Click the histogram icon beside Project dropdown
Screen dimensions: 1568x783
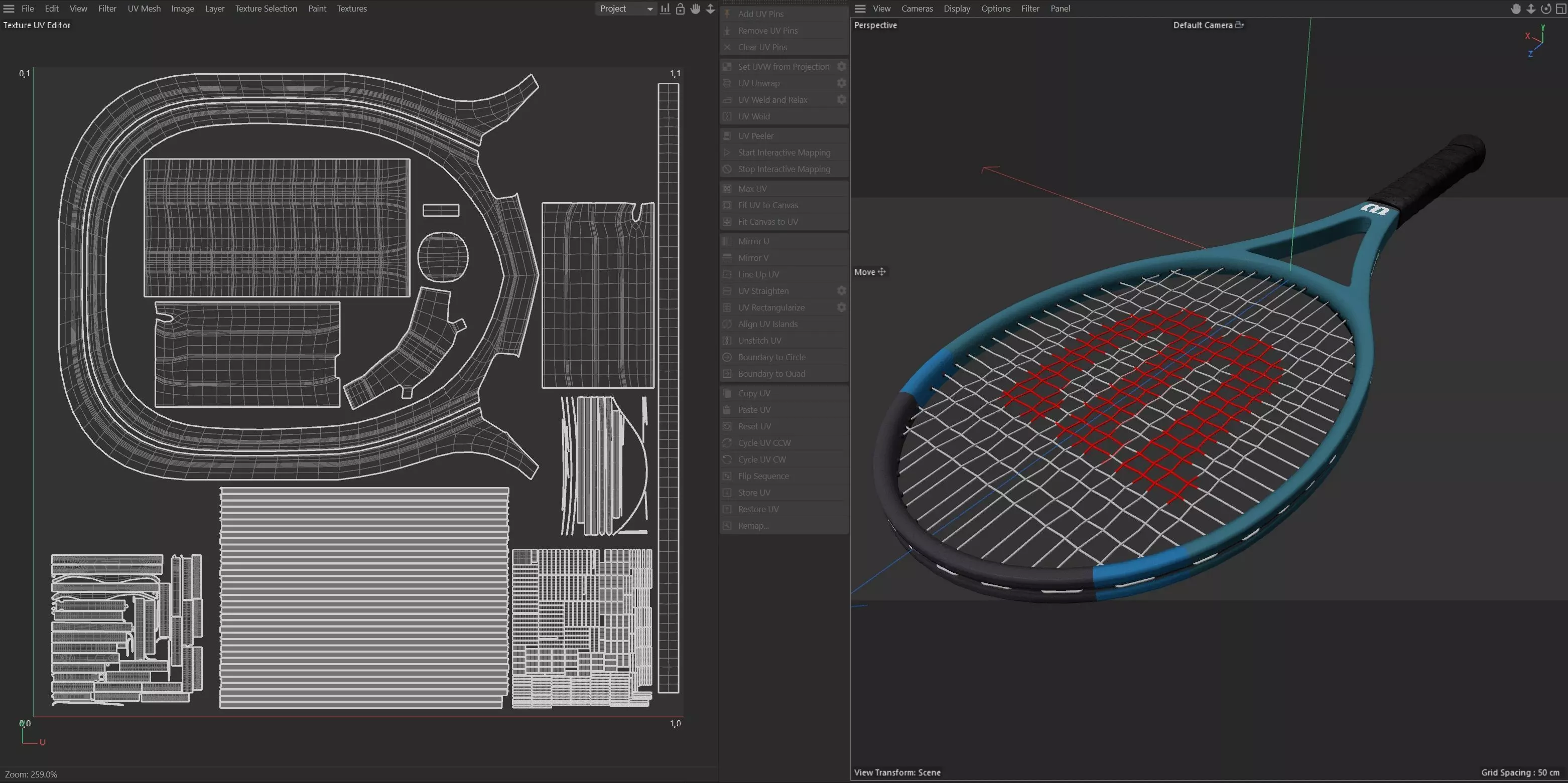(666, 9)
